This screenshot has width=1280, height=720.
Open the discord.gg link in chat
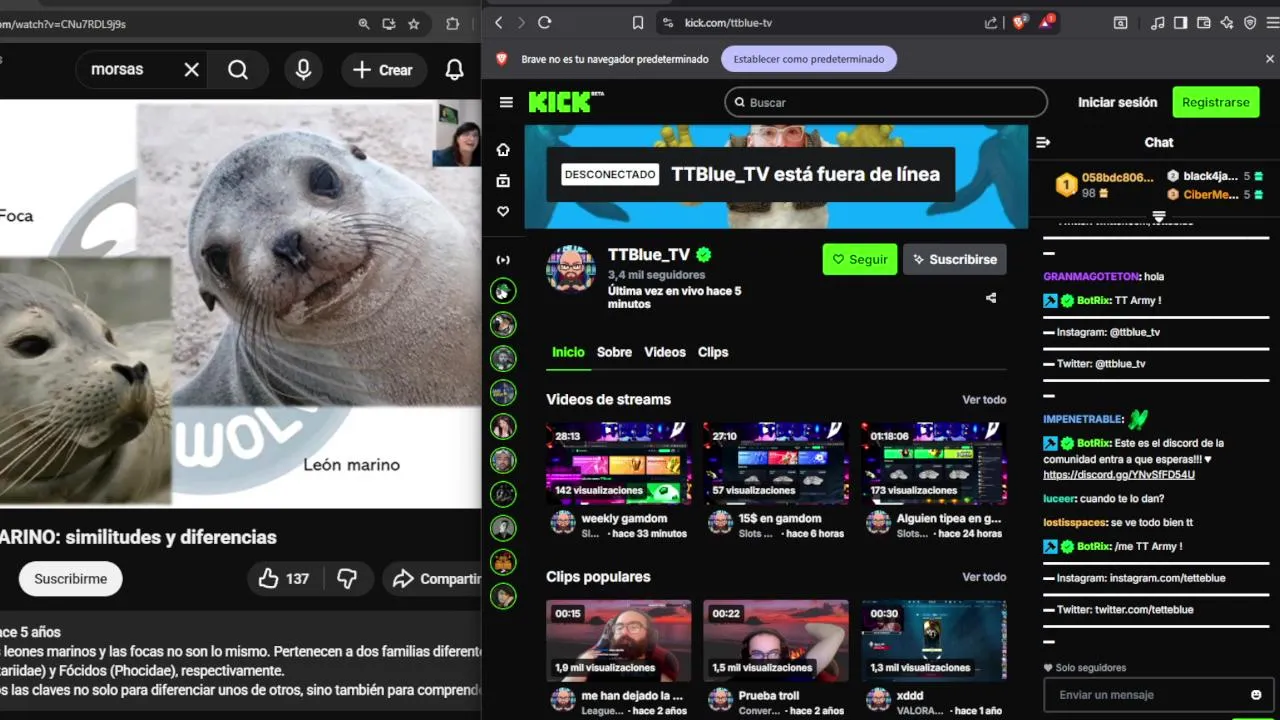tap(1119, 475)
